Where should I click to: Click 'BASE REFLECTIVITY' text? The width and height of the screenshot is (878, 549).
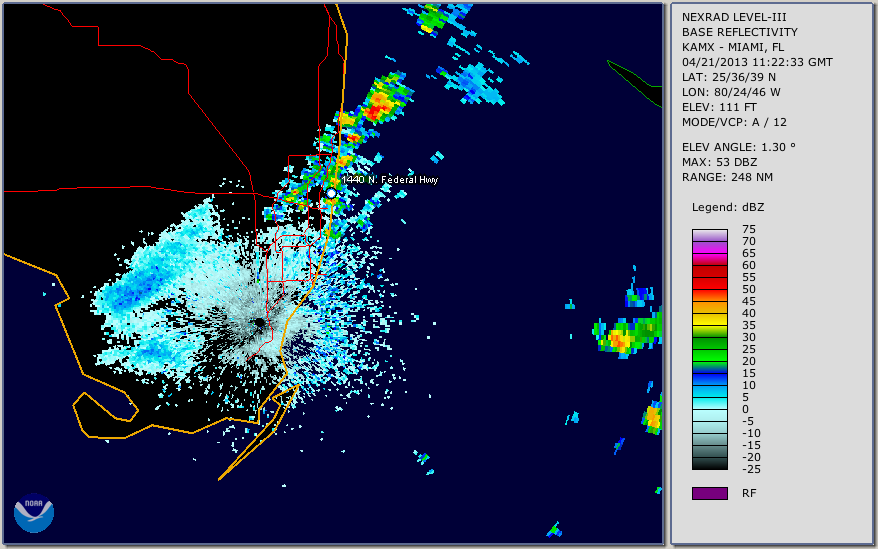point(739,32)
